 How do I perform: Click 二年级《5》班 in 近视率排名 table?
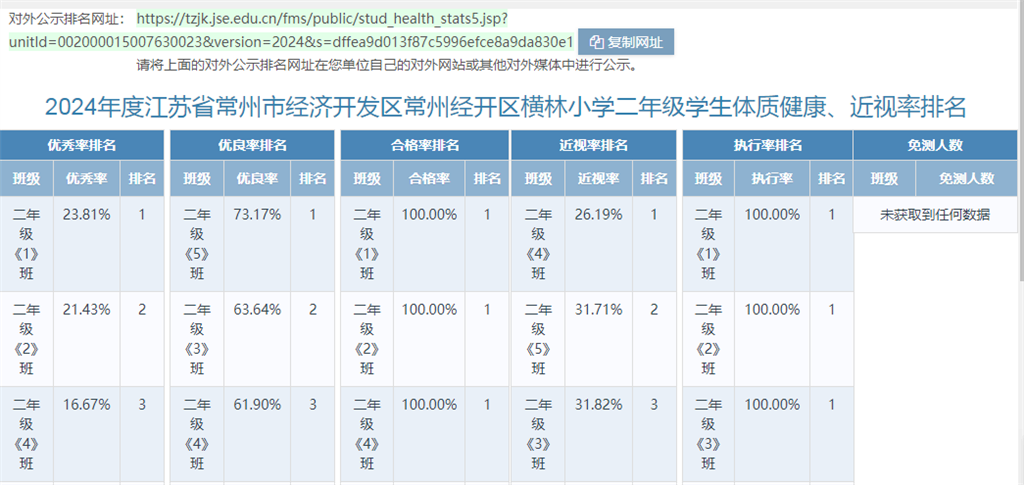(538, 339)
